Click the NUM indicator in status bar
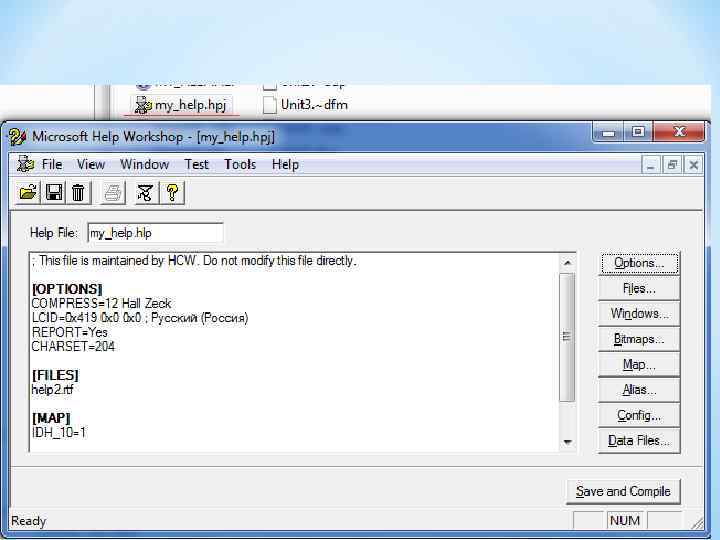The image size is (720, 540). click(625, 521)
